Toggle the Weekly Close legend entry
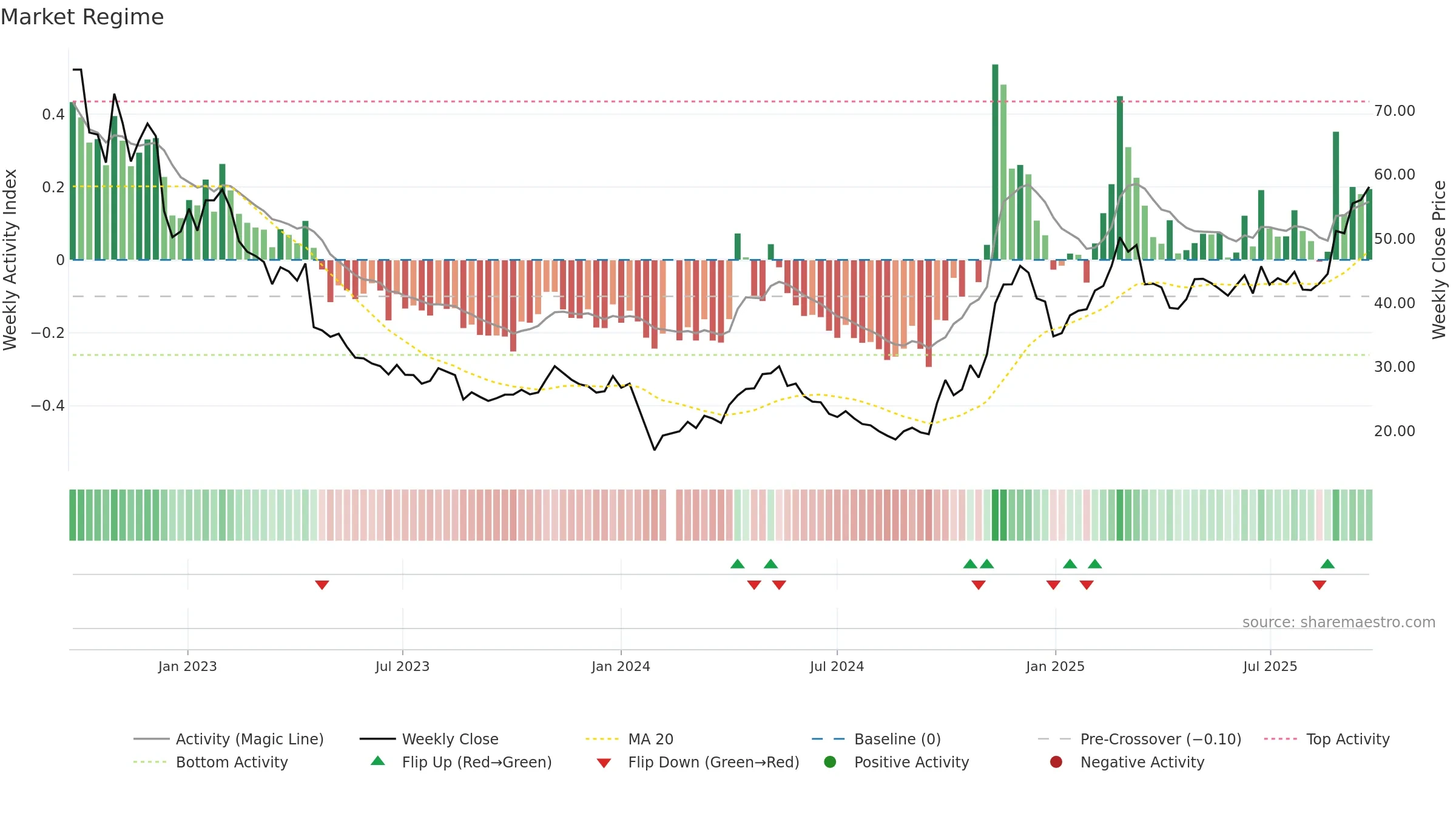Image resolution: width=1456 pixels, height=819 pixels. tap(429, 739)
